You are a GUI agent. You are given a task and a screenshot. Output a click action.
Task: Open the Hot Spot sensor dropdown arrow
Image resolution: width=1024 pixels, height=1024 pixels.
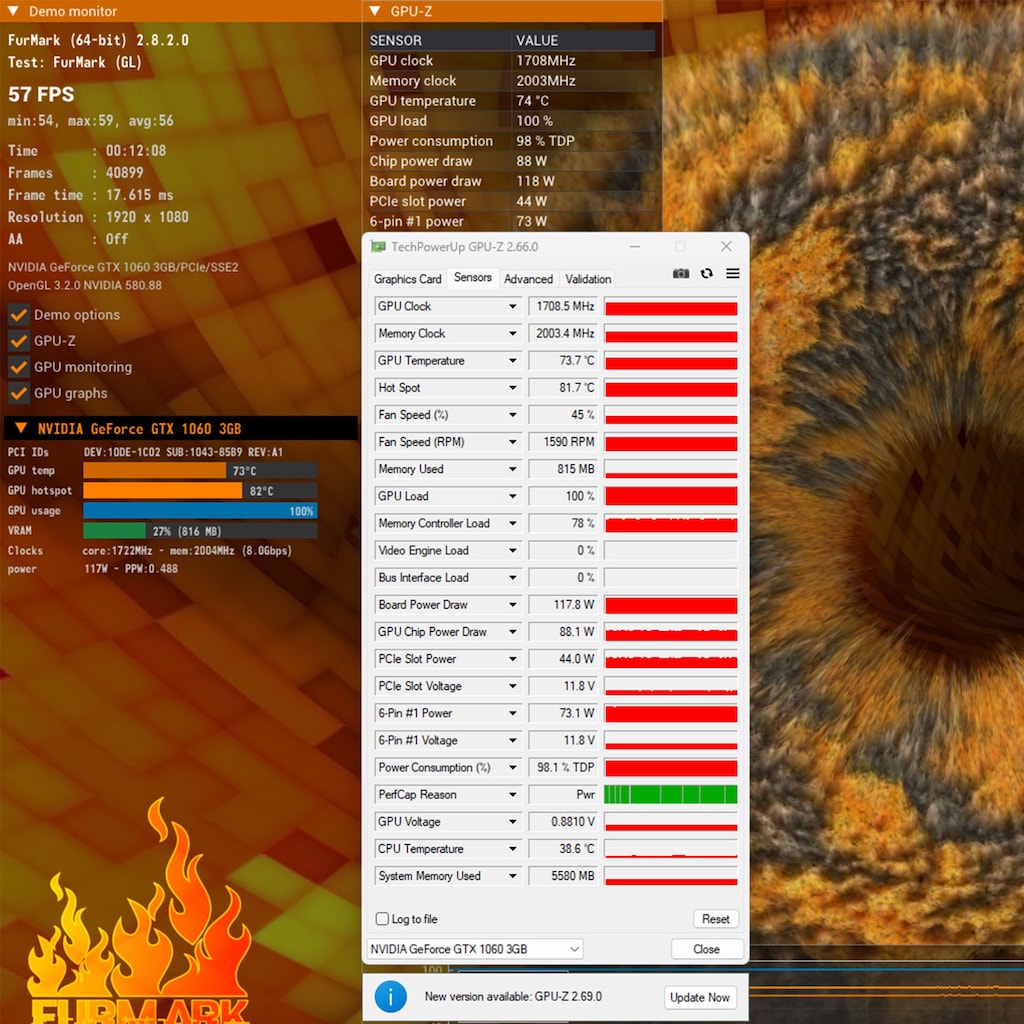513,388
